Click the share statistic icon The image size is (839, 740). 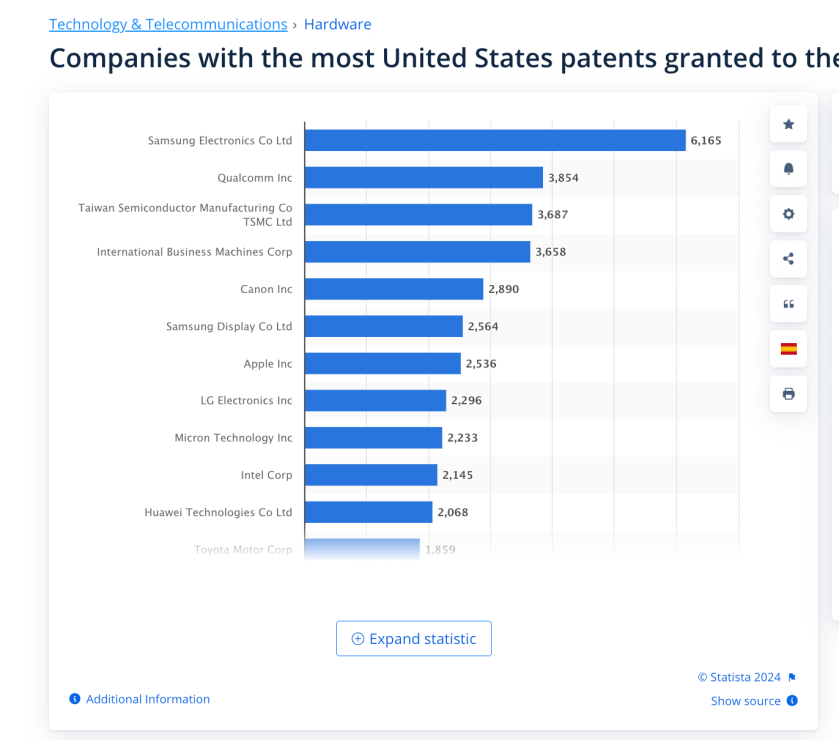click(788, 259)
